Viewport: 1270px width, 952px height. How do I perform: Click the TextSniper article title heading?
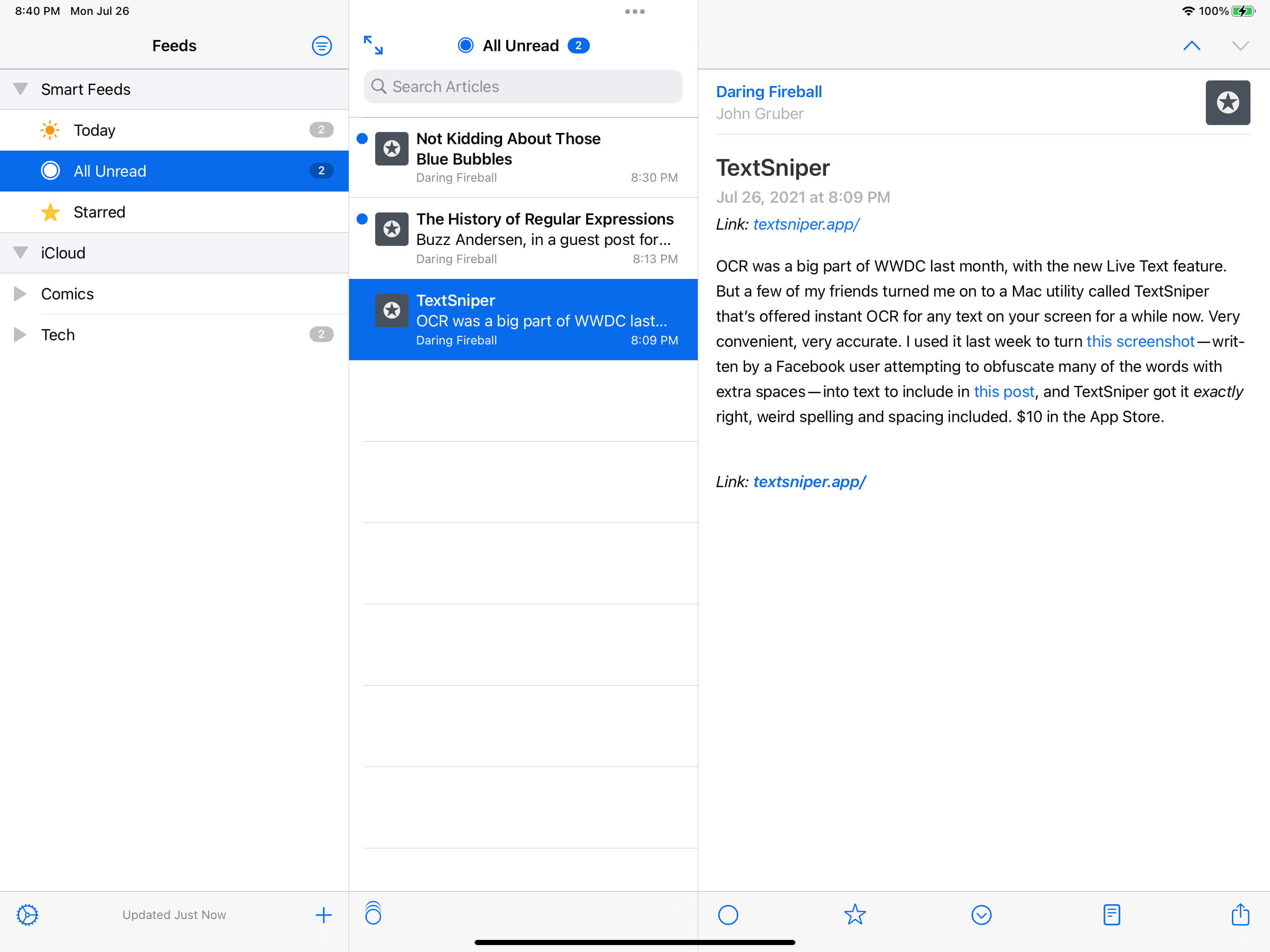[773, 168]
